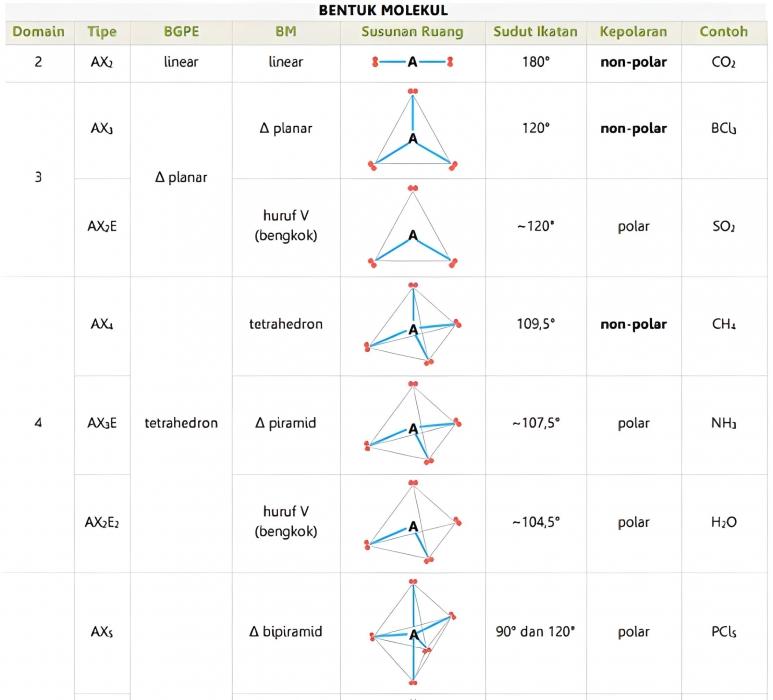Click the linear AX₂ molecule diagram
773x700 pixels.
tap(412, 62)
